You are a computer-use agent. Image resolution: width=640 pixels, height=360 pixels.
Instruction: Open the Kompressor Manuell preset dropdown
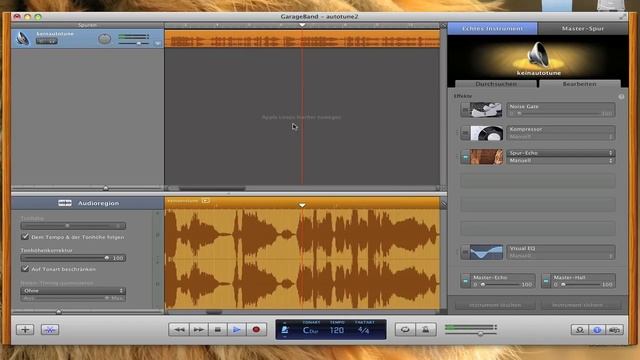pos(561,137)
